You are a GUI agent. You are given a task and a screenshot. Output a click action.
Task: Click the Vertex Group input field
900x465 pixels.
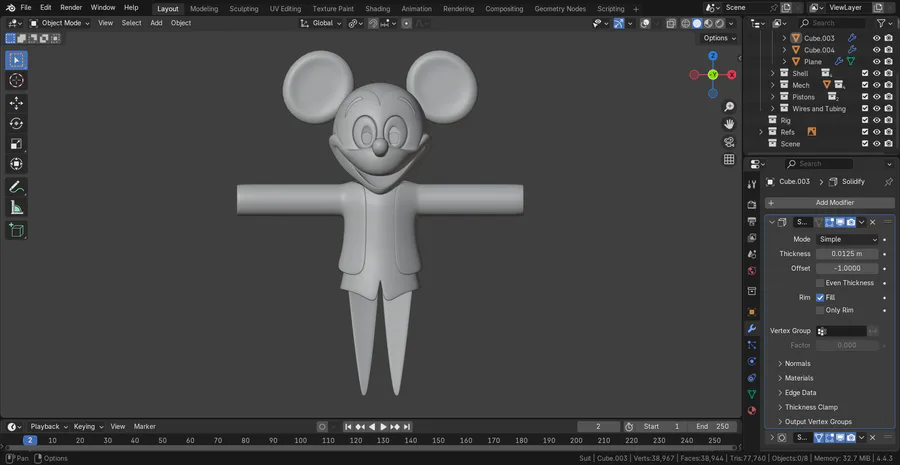point(841,331)
